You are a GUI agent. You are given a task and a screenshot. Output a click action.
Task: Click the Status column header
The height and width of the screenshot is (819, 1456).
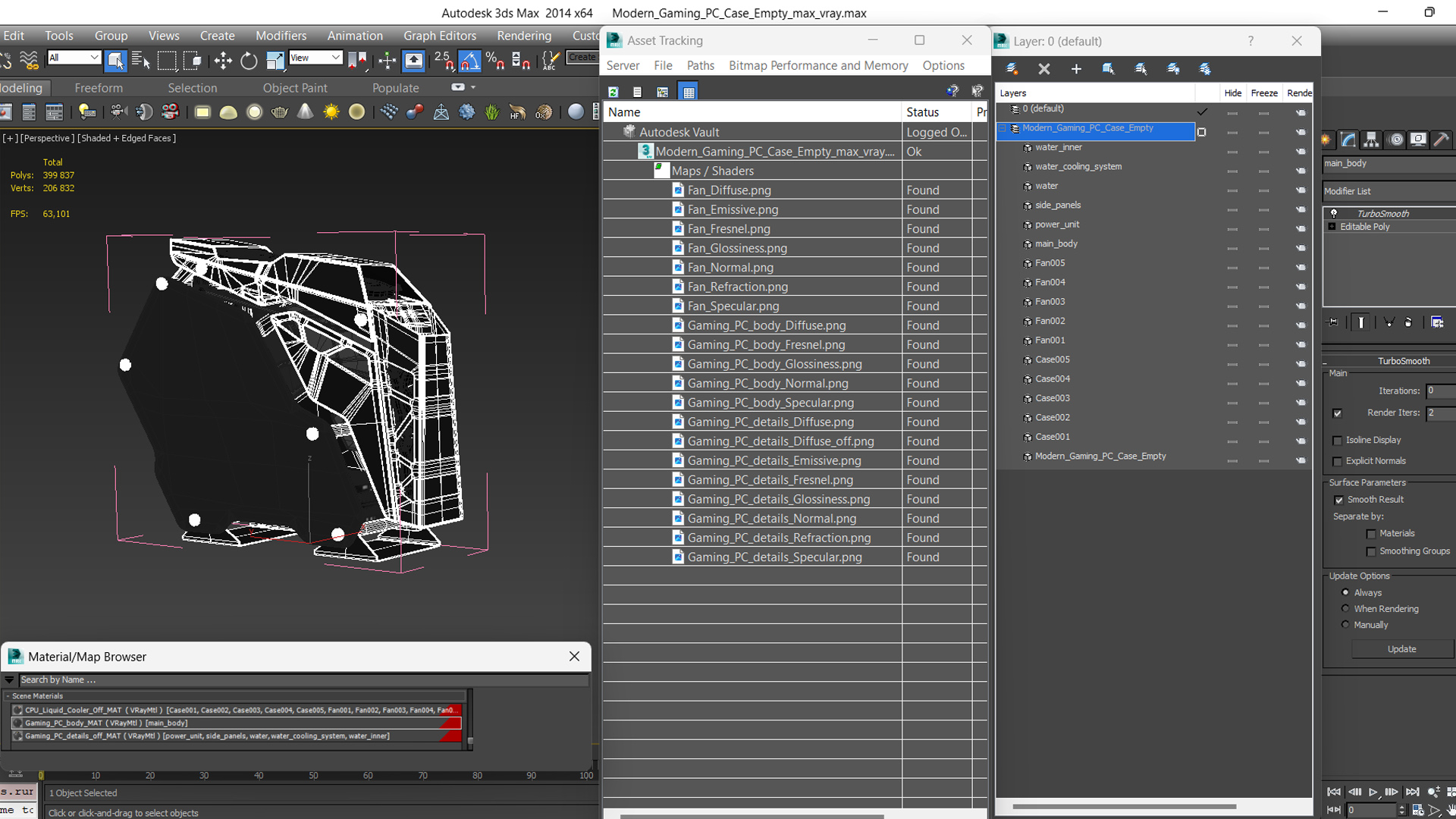(936, 112)
